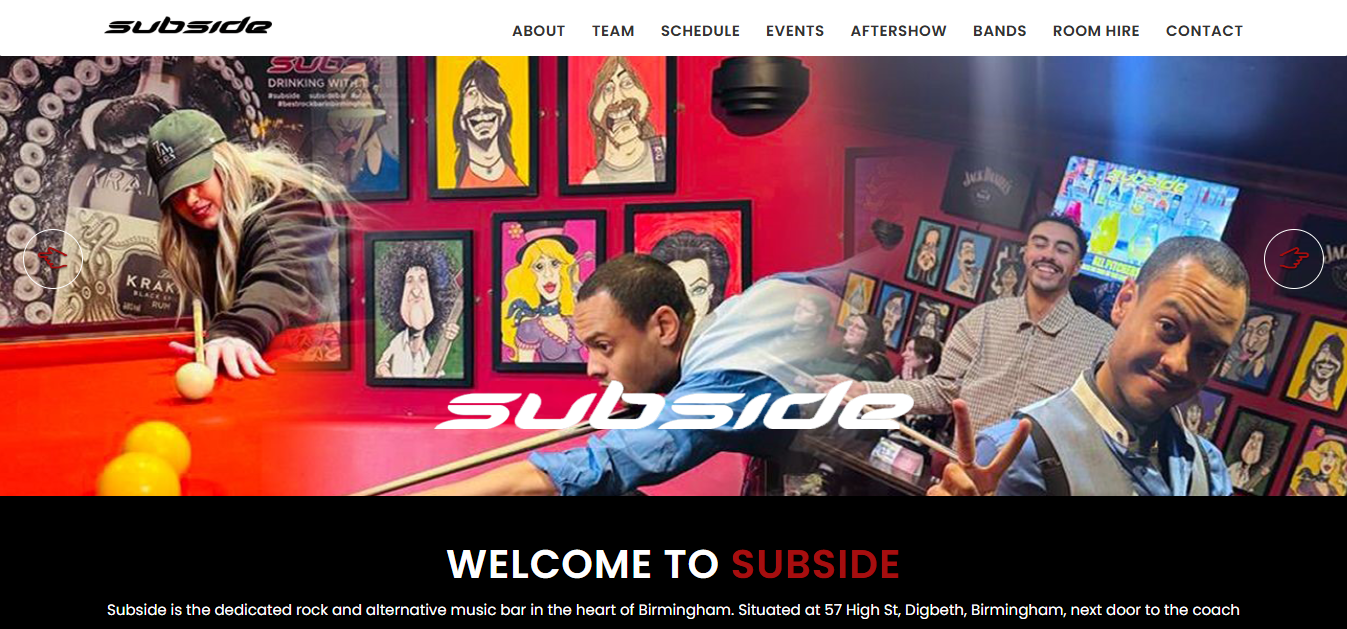Click the Welcome to Subside heading

point(673,564)
